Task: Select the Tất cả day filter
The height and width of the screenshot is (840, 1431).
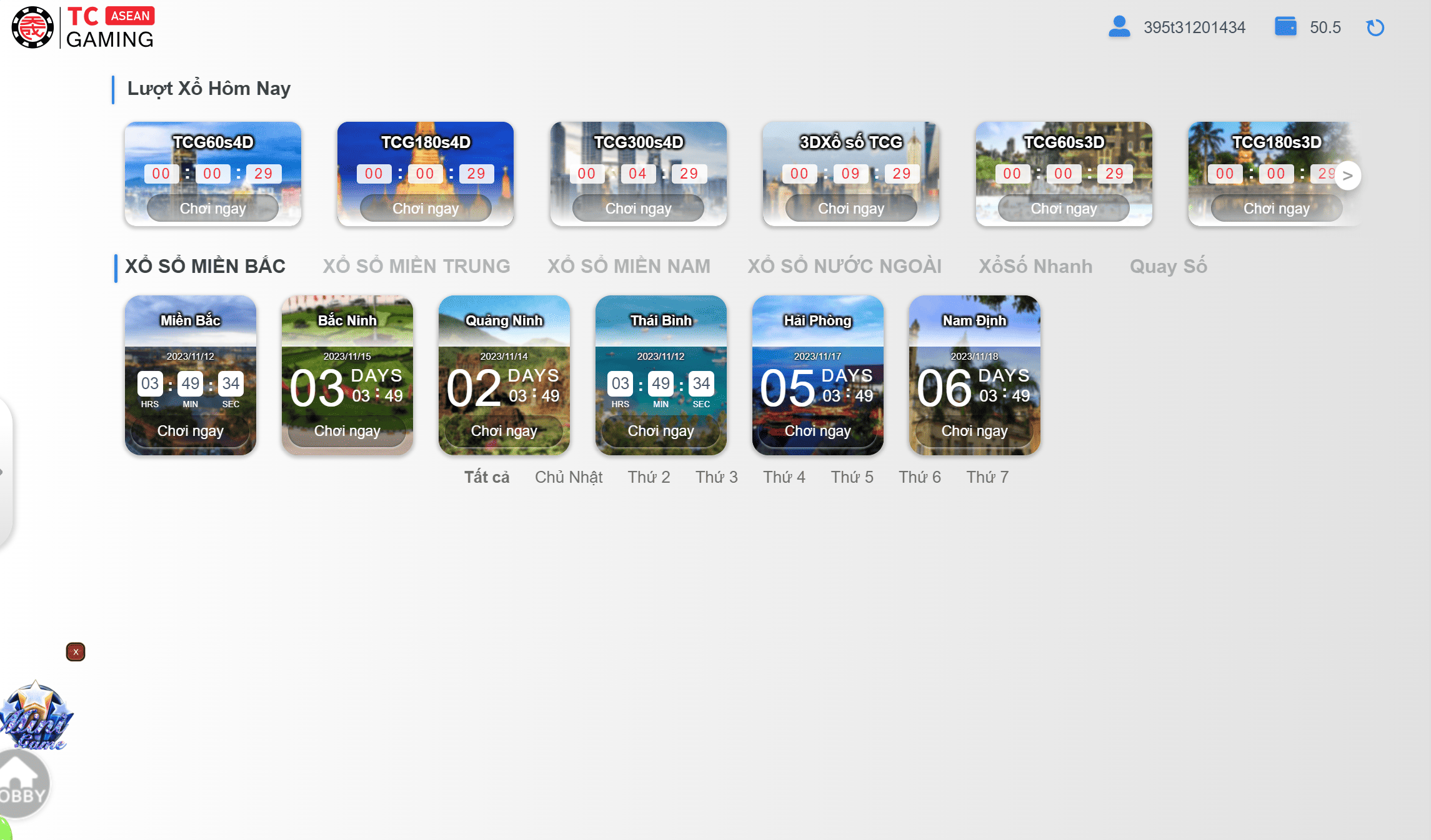Action: tap(486, 477)
